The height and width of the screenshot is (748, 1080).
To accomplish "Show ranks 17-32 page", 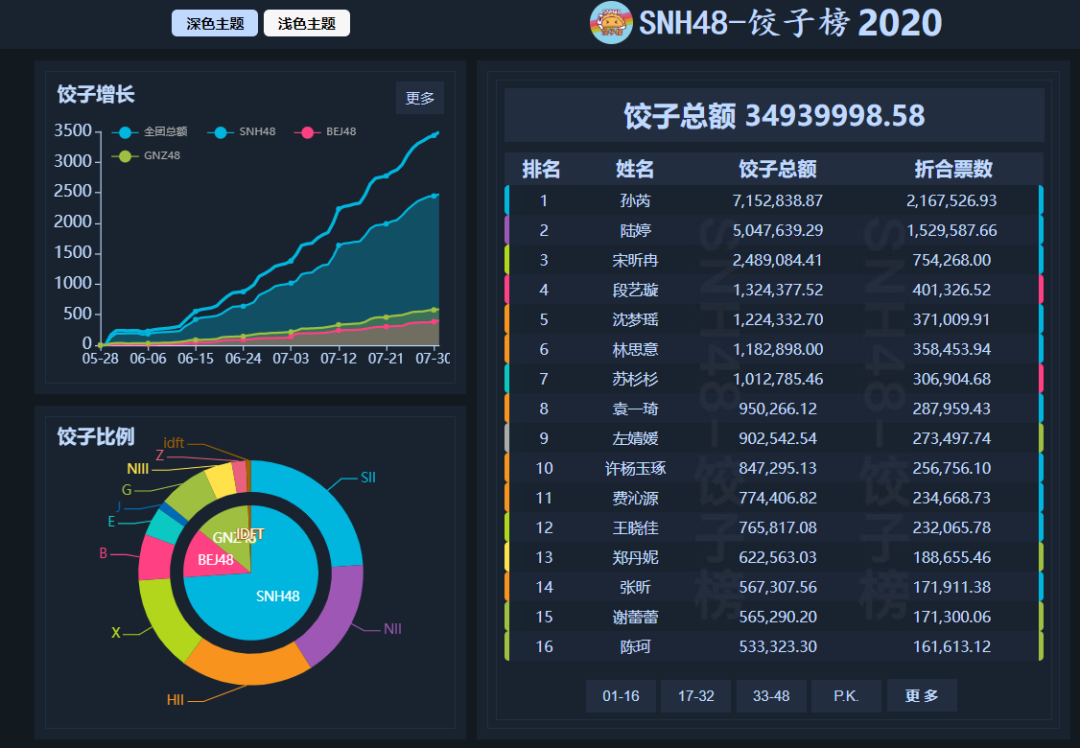I will click(x=696, y=696).
